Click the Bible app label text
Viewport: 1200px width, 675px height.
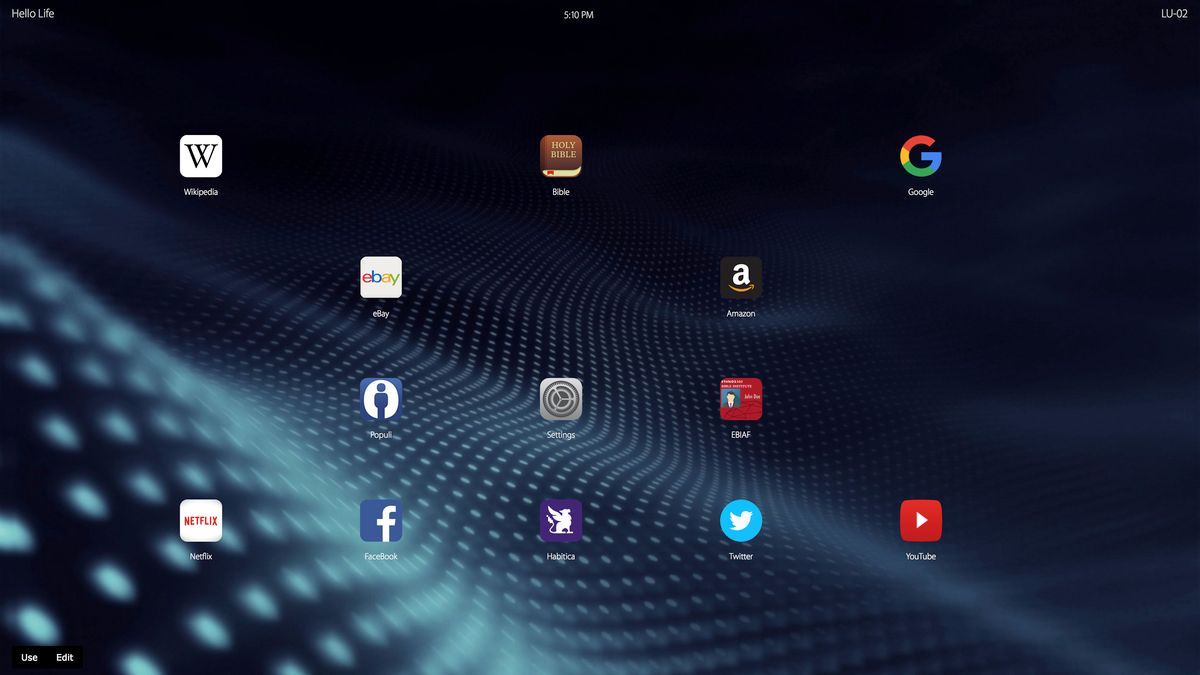pyautogui.click(x=561, y=191)
